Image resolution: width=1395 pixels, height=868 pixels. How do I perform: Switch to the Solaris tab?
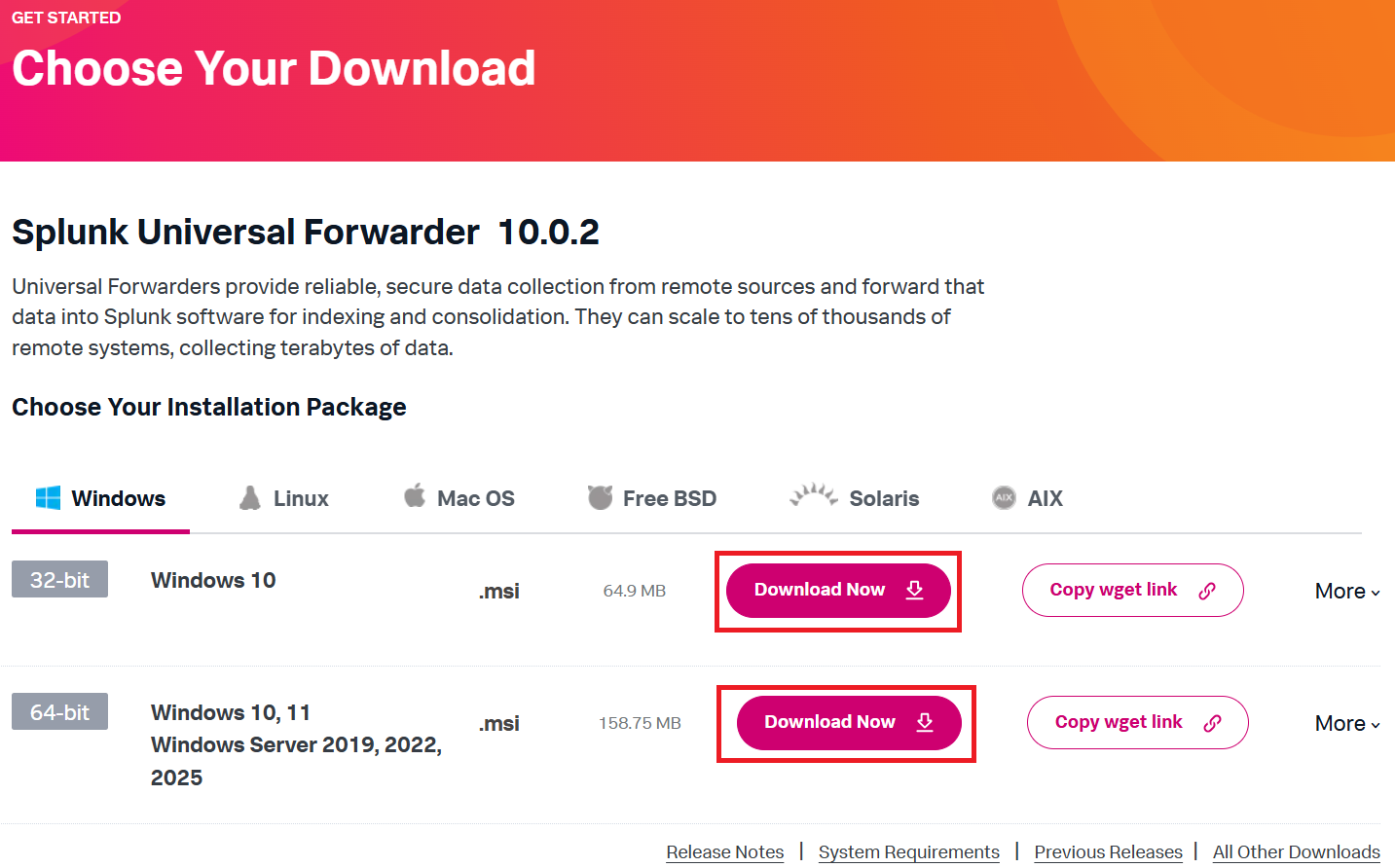pos(883,498)
